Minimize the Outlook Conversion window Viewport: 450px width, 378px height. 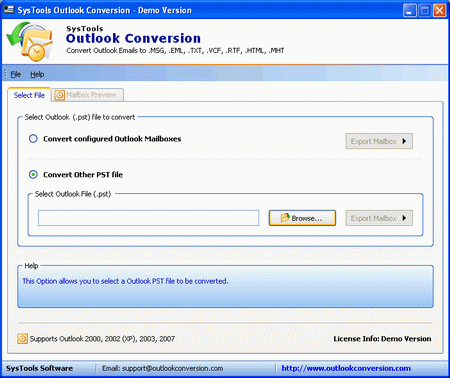(409, 11)
